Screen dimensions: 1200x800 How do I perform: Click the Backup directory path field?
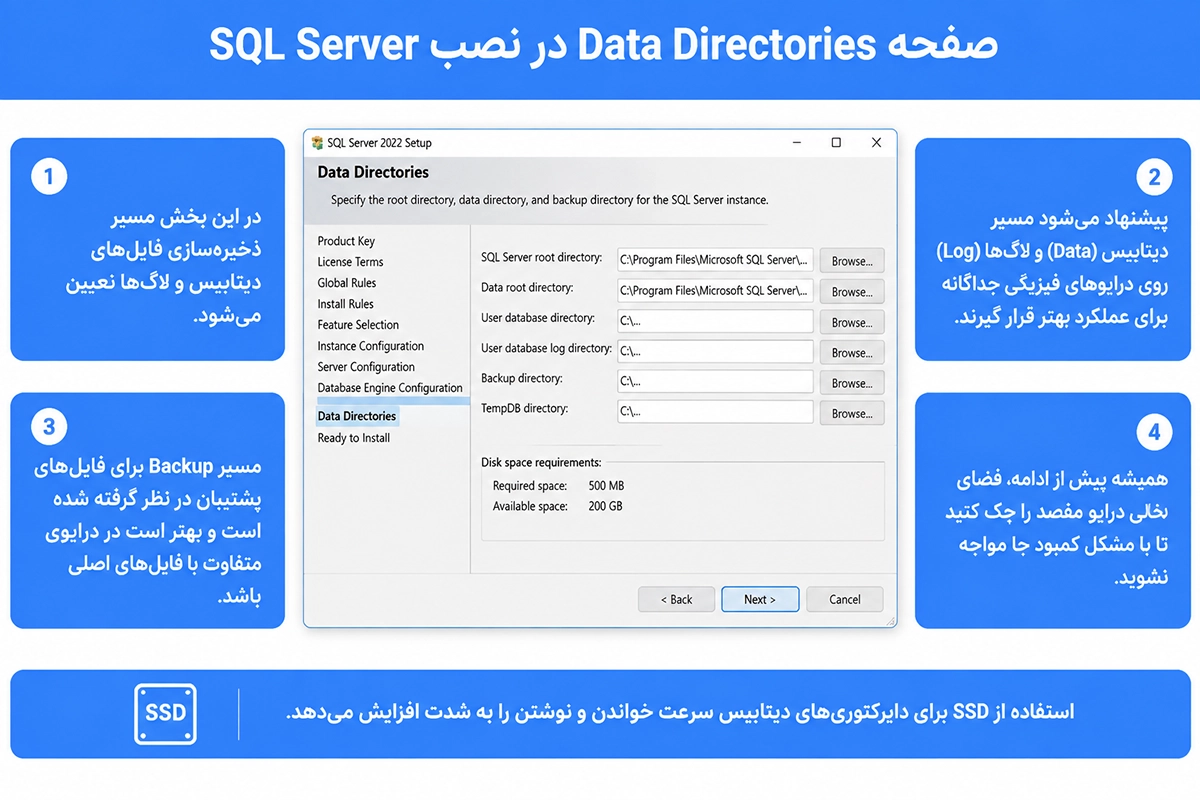[715, 382]
